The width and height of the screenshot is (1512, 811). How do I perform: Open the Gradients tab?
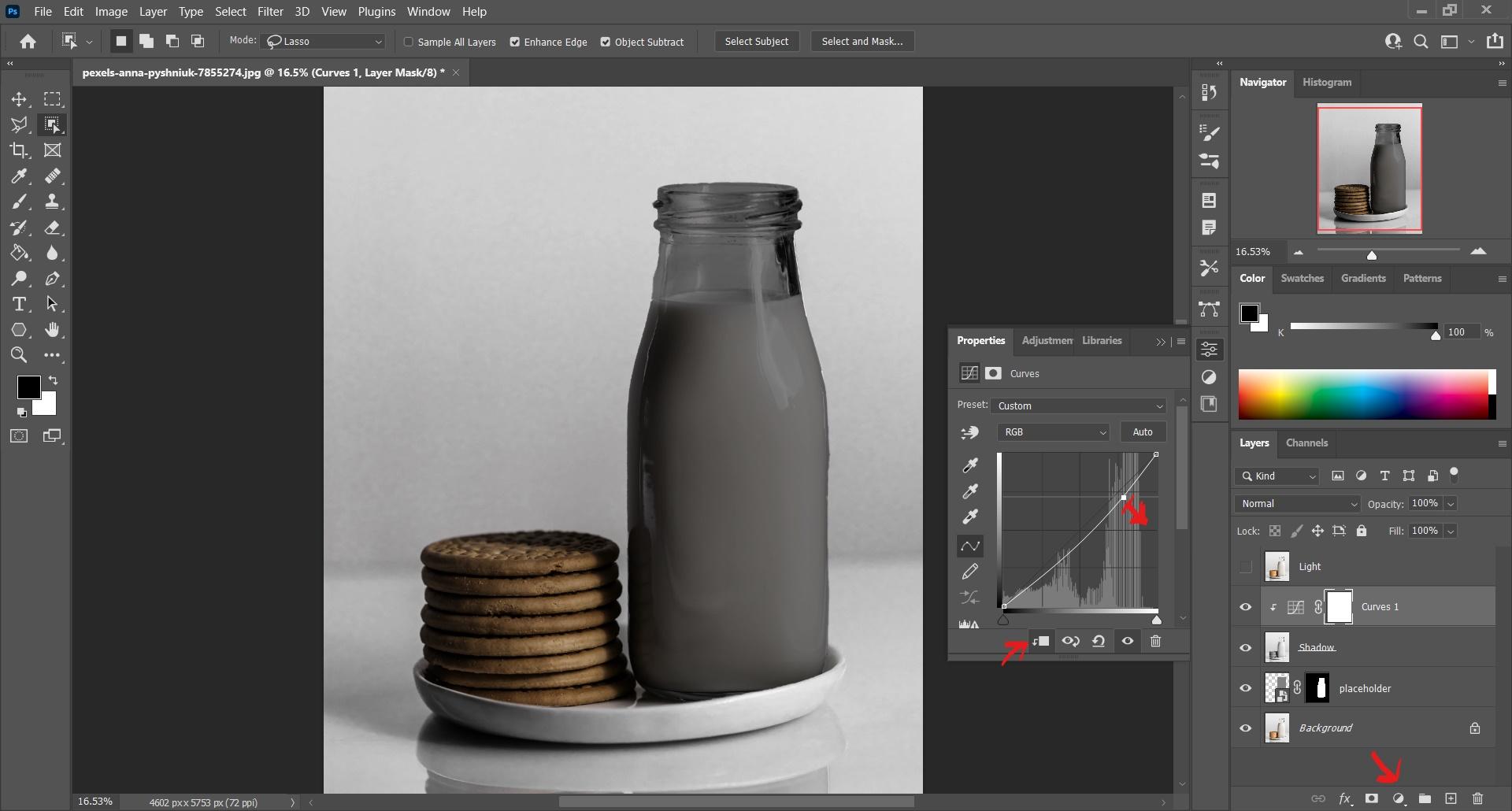click(1363, 278)
